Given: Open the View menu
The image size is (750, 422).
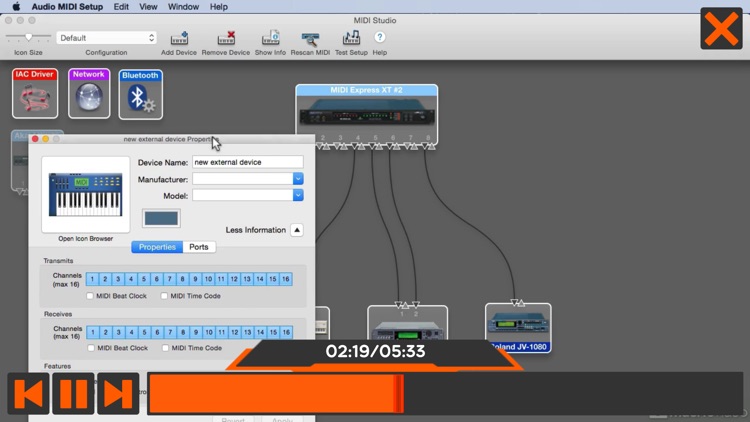Looking at the screenshot, I should 148,7.
